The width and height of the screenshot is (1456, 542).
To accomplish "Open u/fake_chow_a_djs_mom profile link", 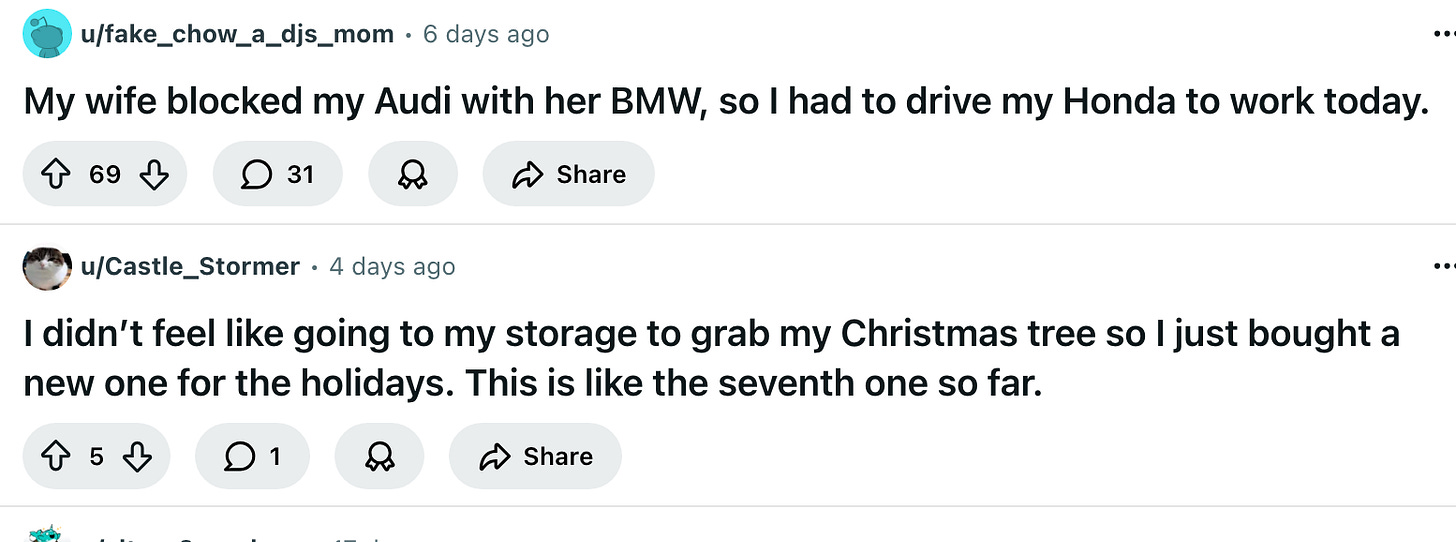I will 238,34.
